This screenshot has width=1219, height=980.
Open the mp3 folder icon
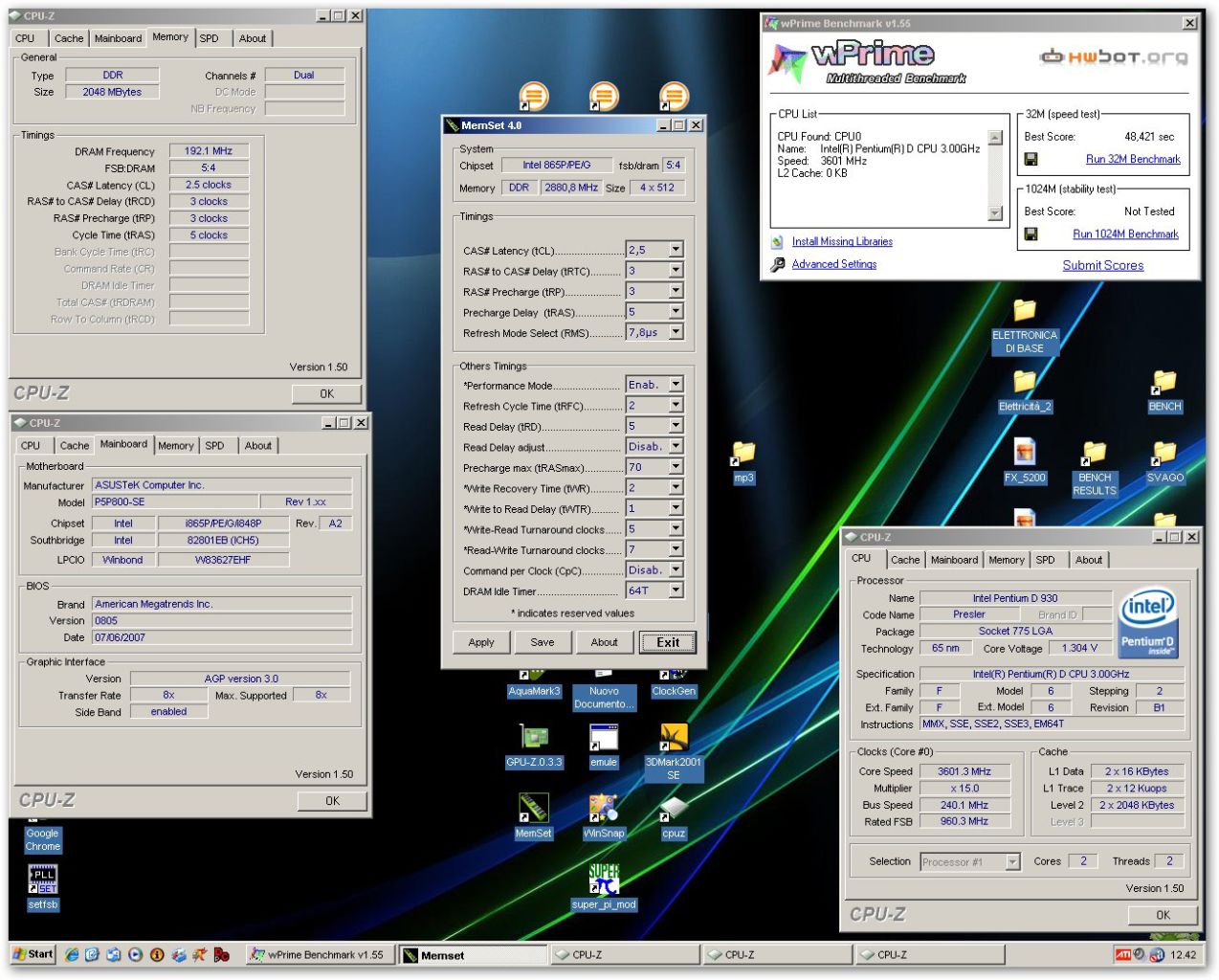click(x=743, y=461)
